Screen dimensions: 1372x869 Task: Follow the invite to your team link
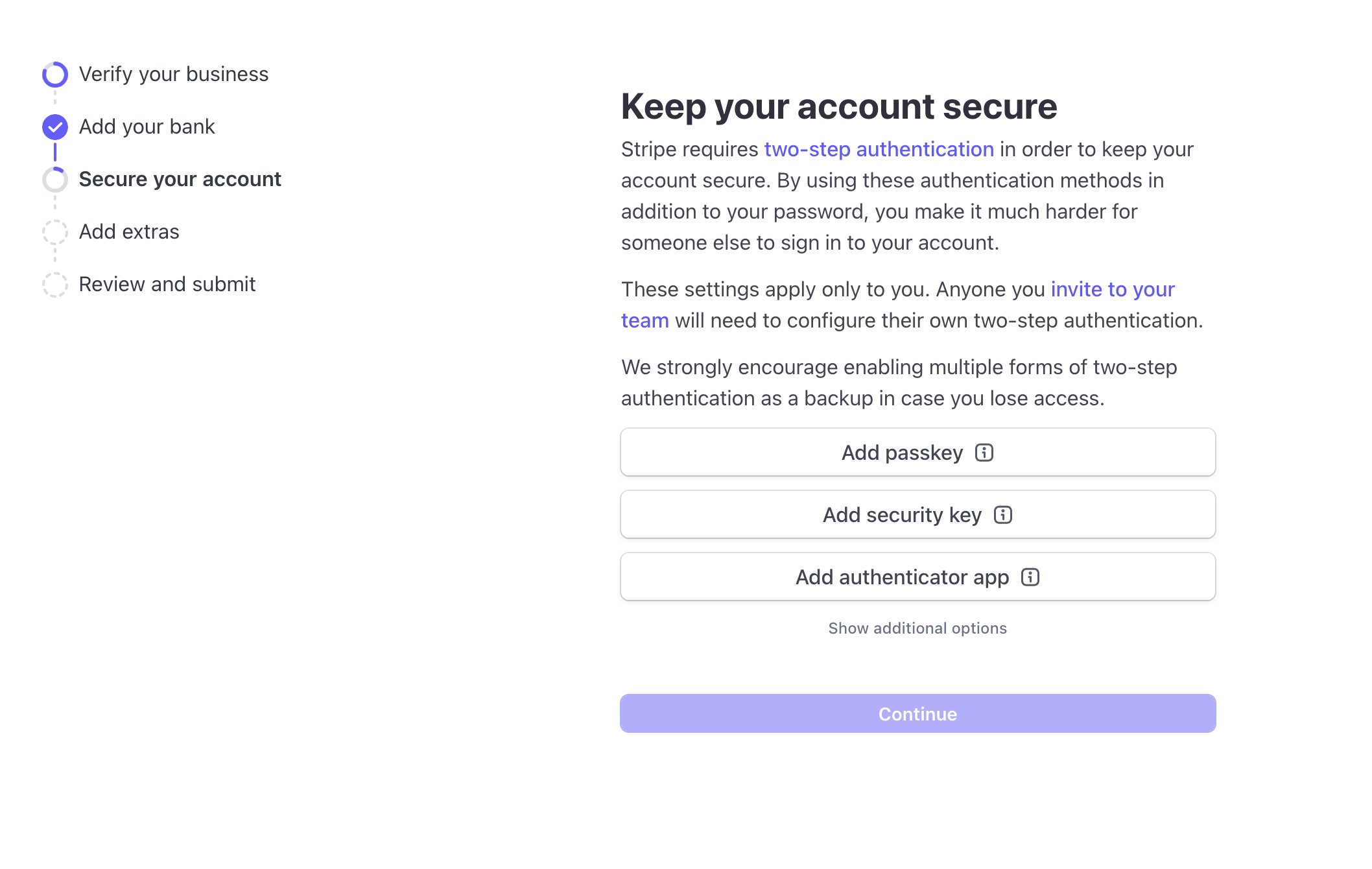1112,290
